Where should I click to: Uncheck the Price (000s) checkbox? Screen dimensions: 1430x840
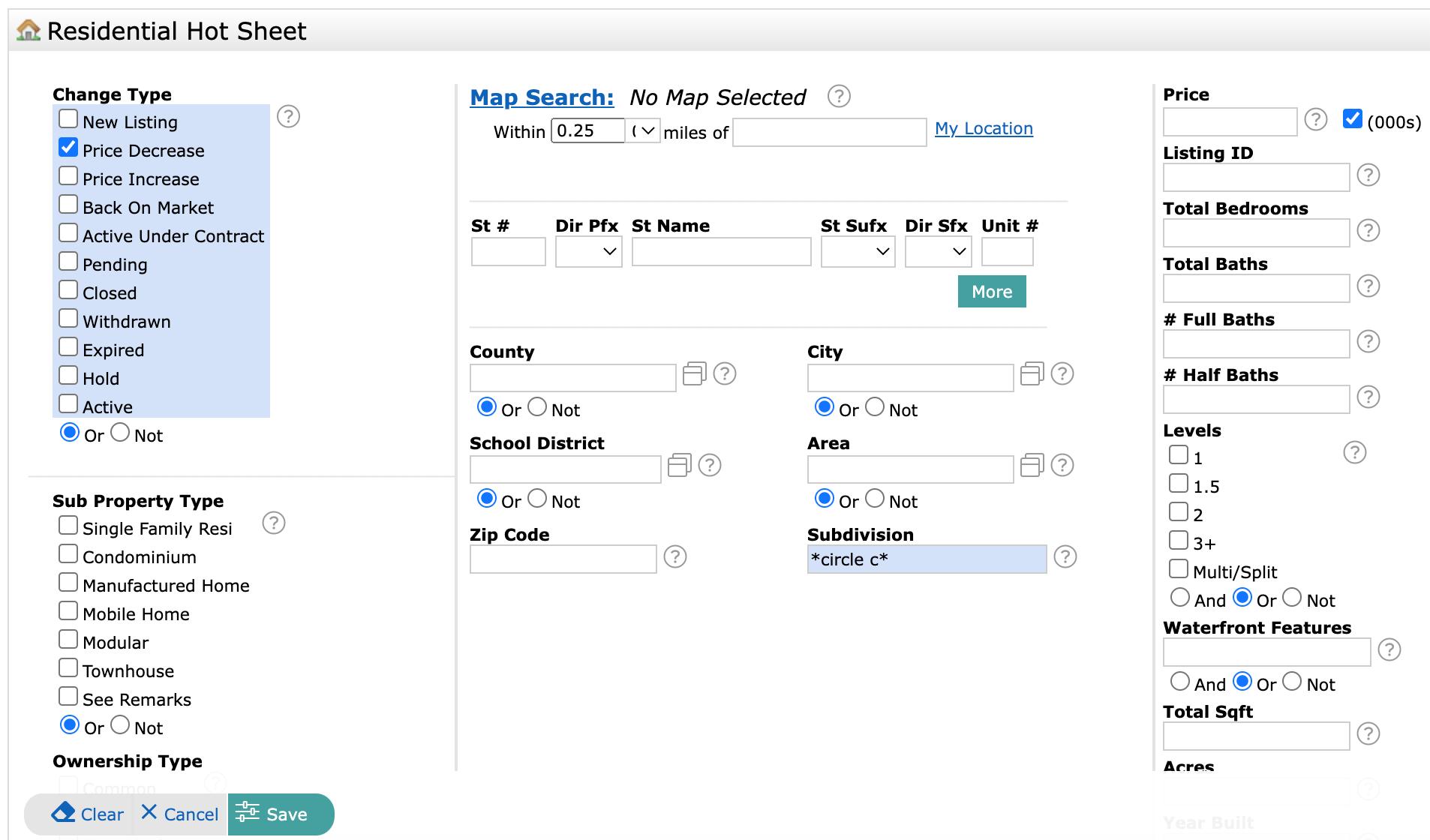(1352, 118)
